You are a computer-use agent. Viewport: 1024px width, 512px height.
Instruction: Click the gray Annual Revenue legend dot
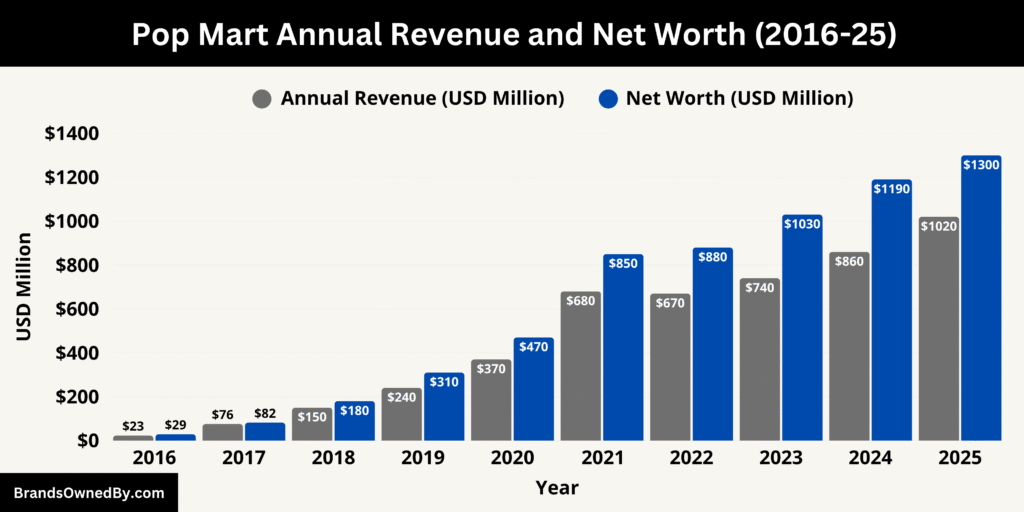[x=262, y=99]
